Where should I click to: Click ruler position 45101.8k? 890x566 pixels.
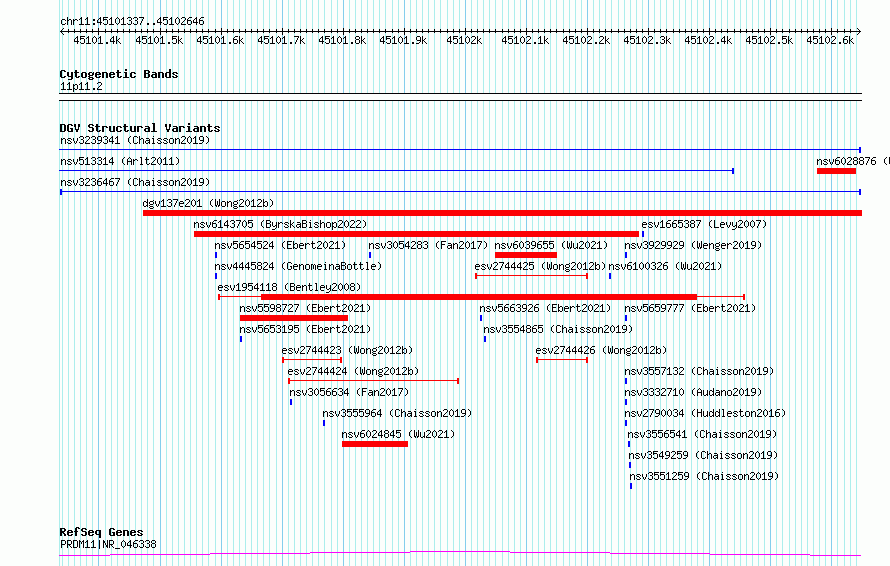(x=342, y=40)
